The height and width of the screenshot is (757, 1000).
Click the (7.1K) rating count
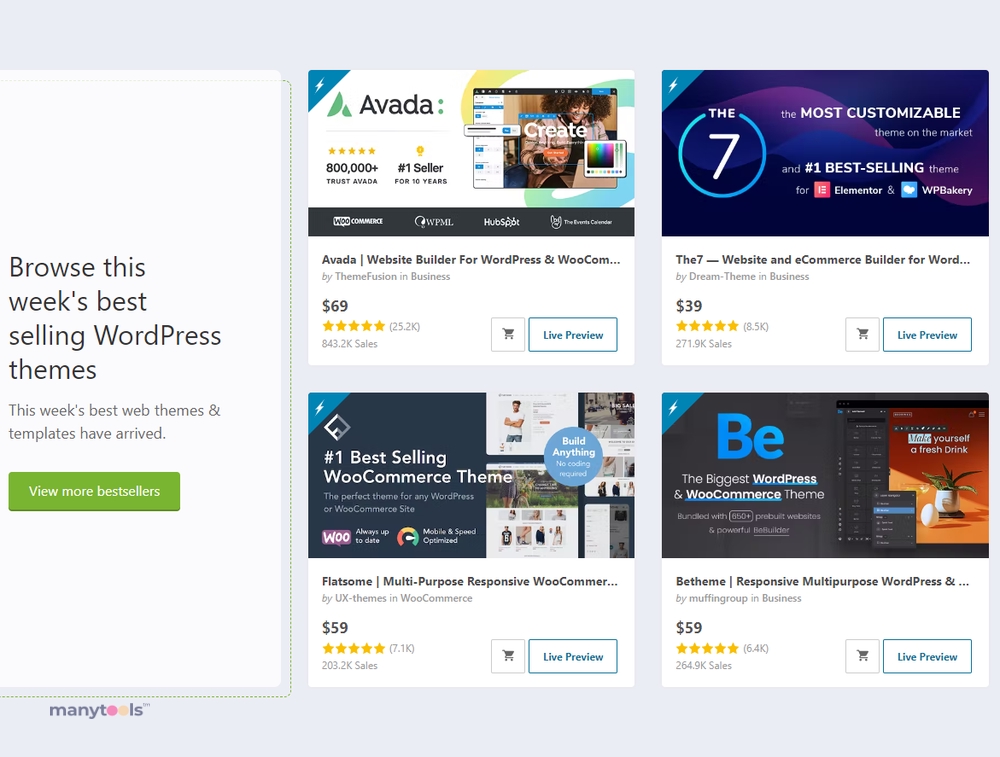click(402, 649)
